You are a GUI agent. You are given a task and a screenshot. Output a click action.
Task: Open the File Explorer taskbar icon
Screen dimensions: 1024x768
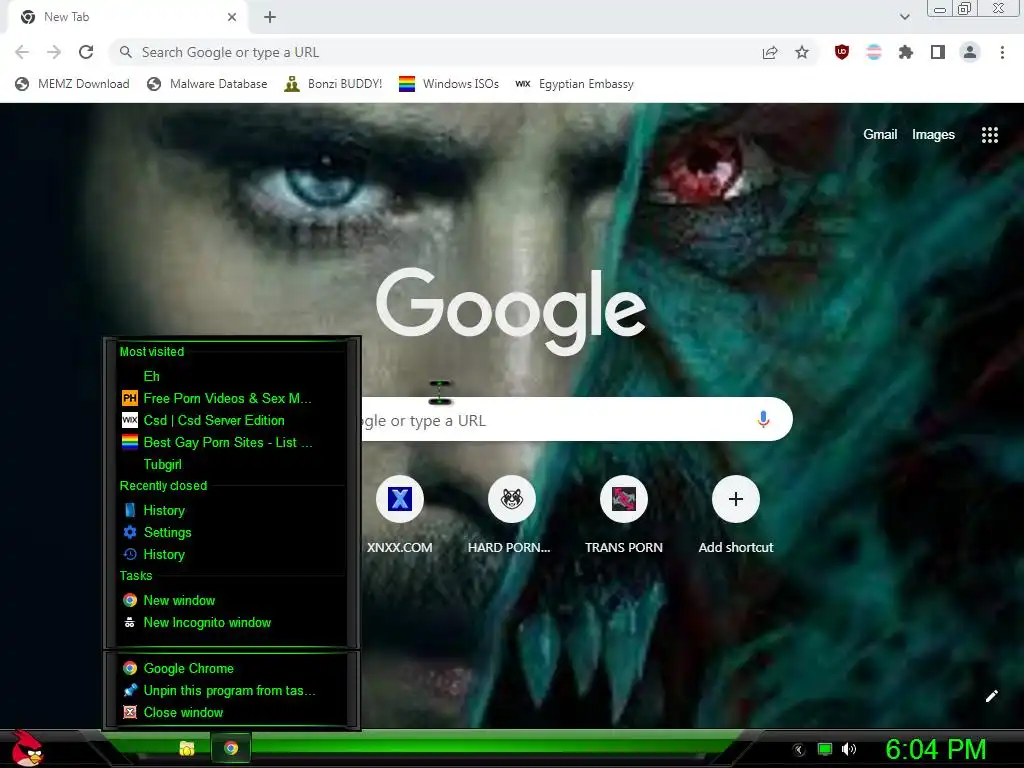click(187, 748)
